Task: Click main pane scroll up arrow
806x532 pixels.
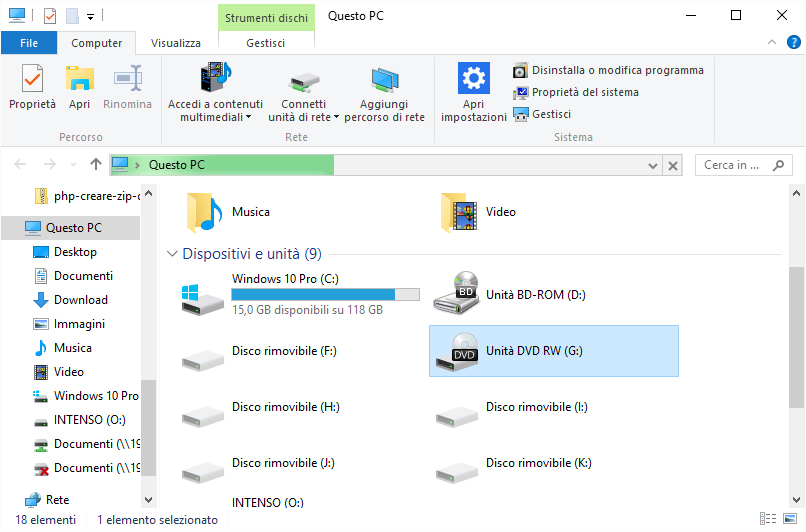Action: point(796,194)
